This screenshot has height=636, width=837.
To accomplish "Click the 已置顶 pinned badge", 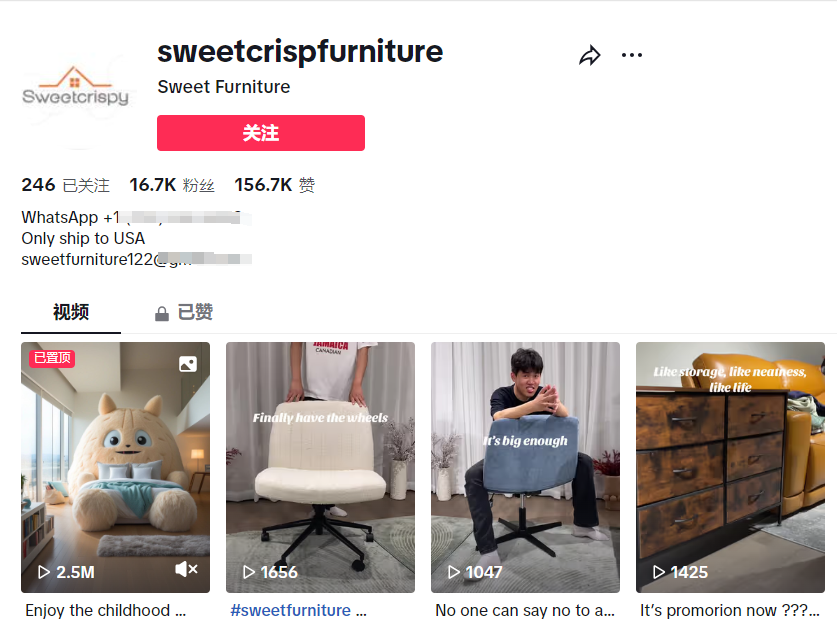I will 52,358.
